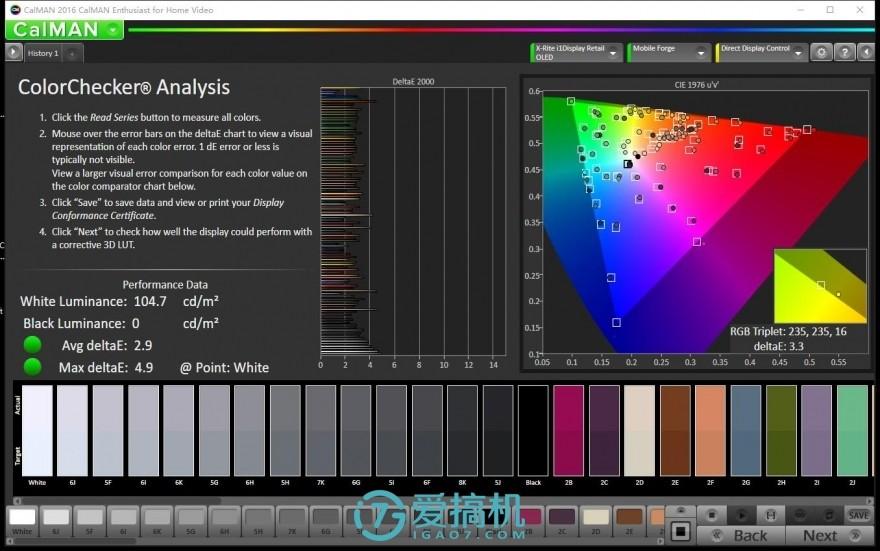Select the large 6J comparator swatch
This screenshot has width=880, height=551.
(x=72, y=430)
